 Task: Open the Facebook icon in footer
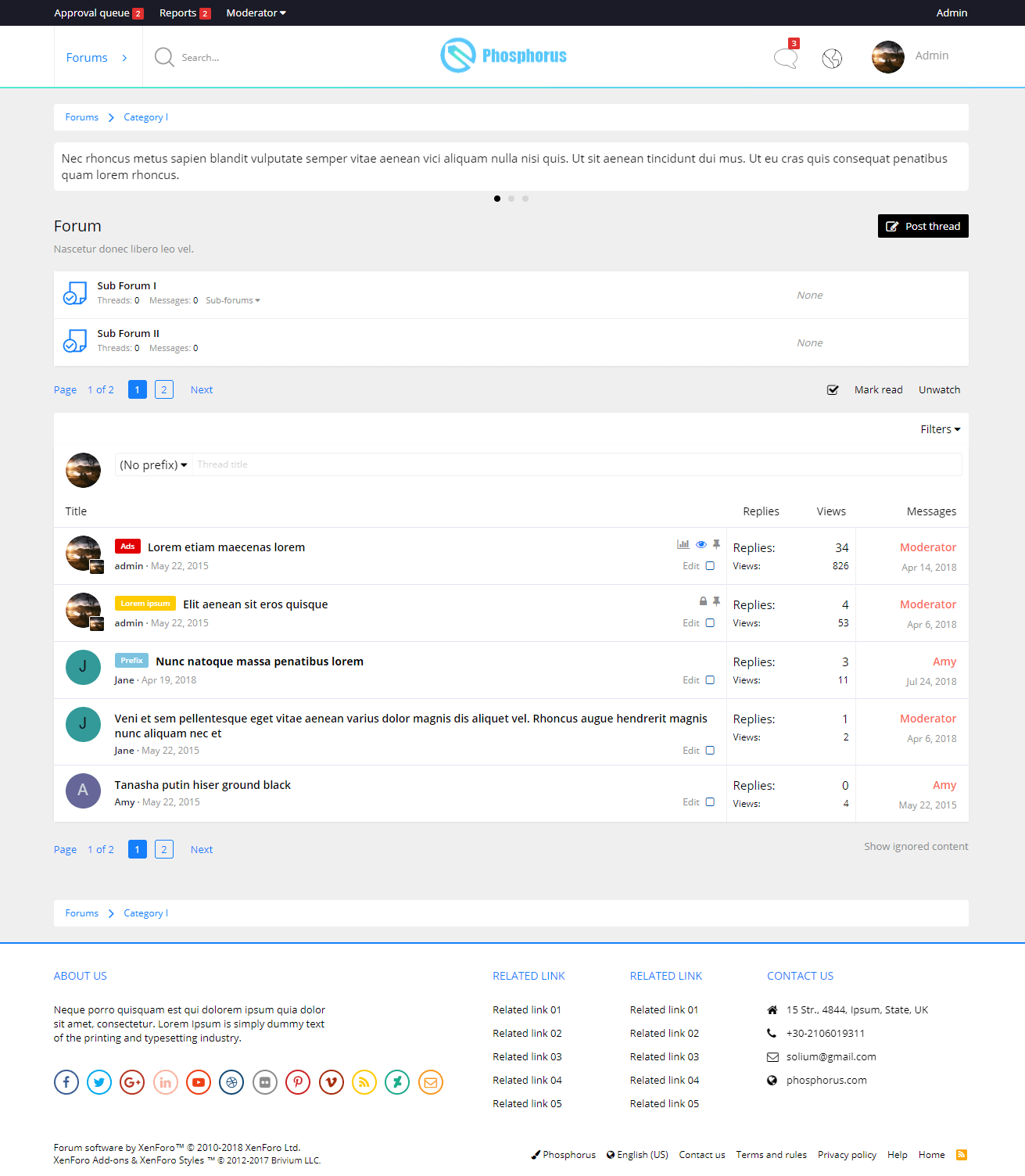click(x=66, y=1082)
